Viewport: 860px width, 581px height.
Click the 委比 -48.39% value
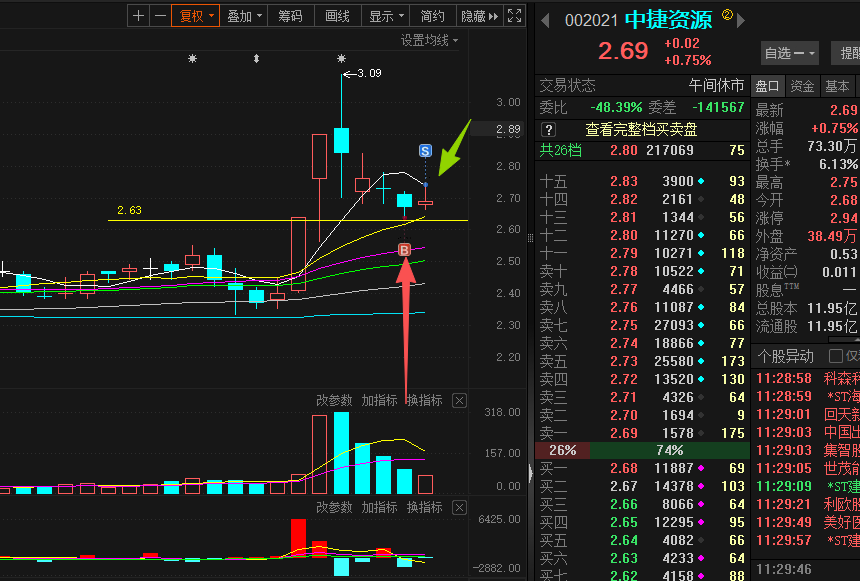point(616,107)
